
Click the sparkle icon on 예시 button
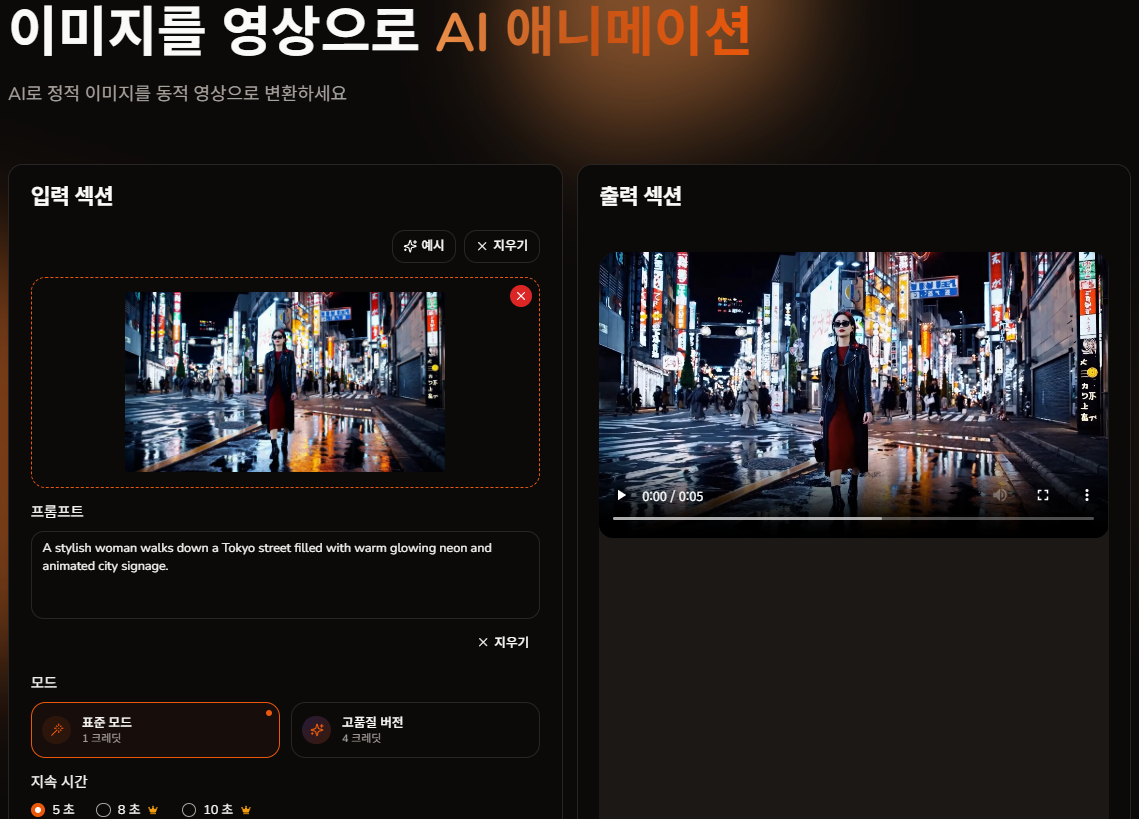point(410,246)
